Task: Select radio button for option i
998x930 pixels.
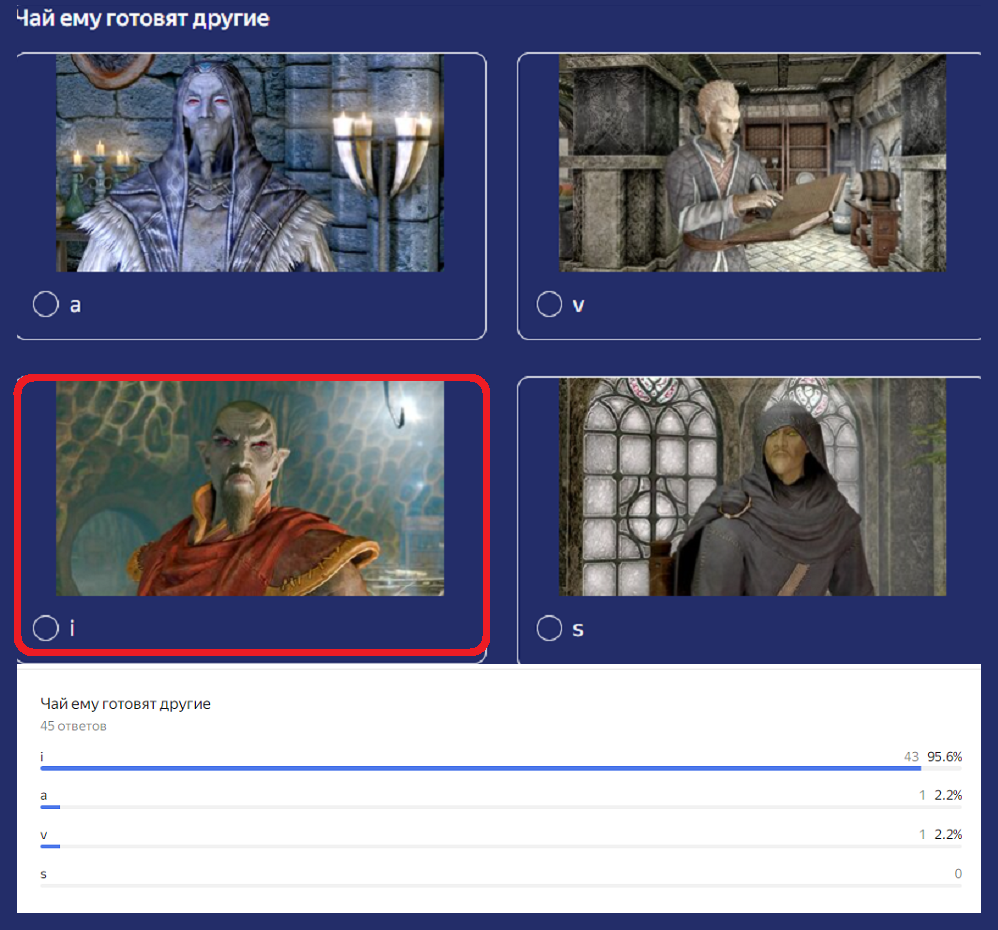Action: (x=46, y=628)
